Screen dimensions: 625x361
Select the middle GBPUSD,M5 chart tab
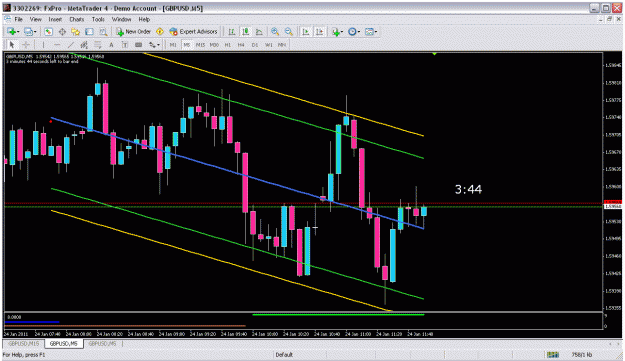[x=64, y=343]
